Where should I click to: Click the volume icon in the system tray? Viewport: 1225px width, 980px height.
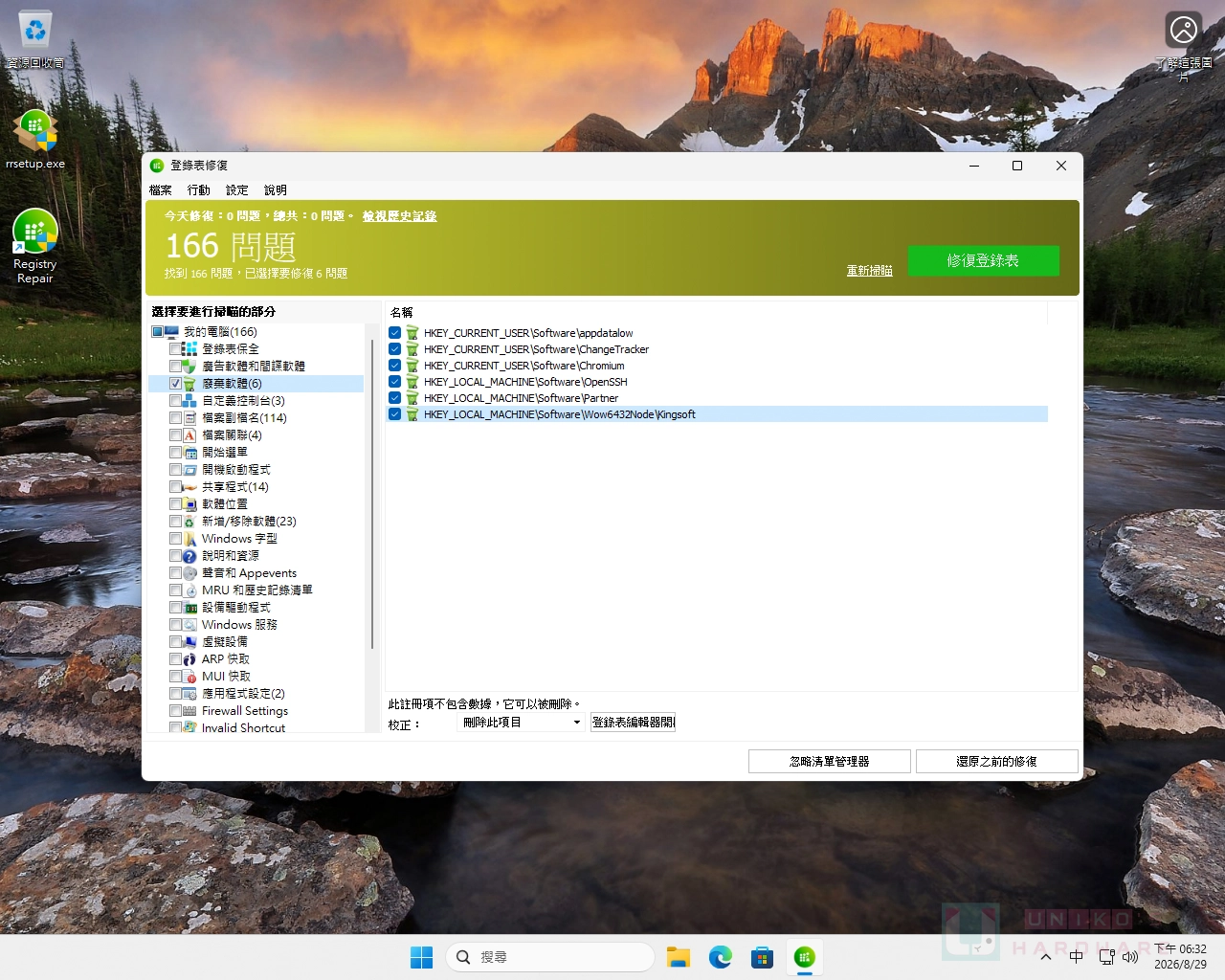pos(1130,957)
